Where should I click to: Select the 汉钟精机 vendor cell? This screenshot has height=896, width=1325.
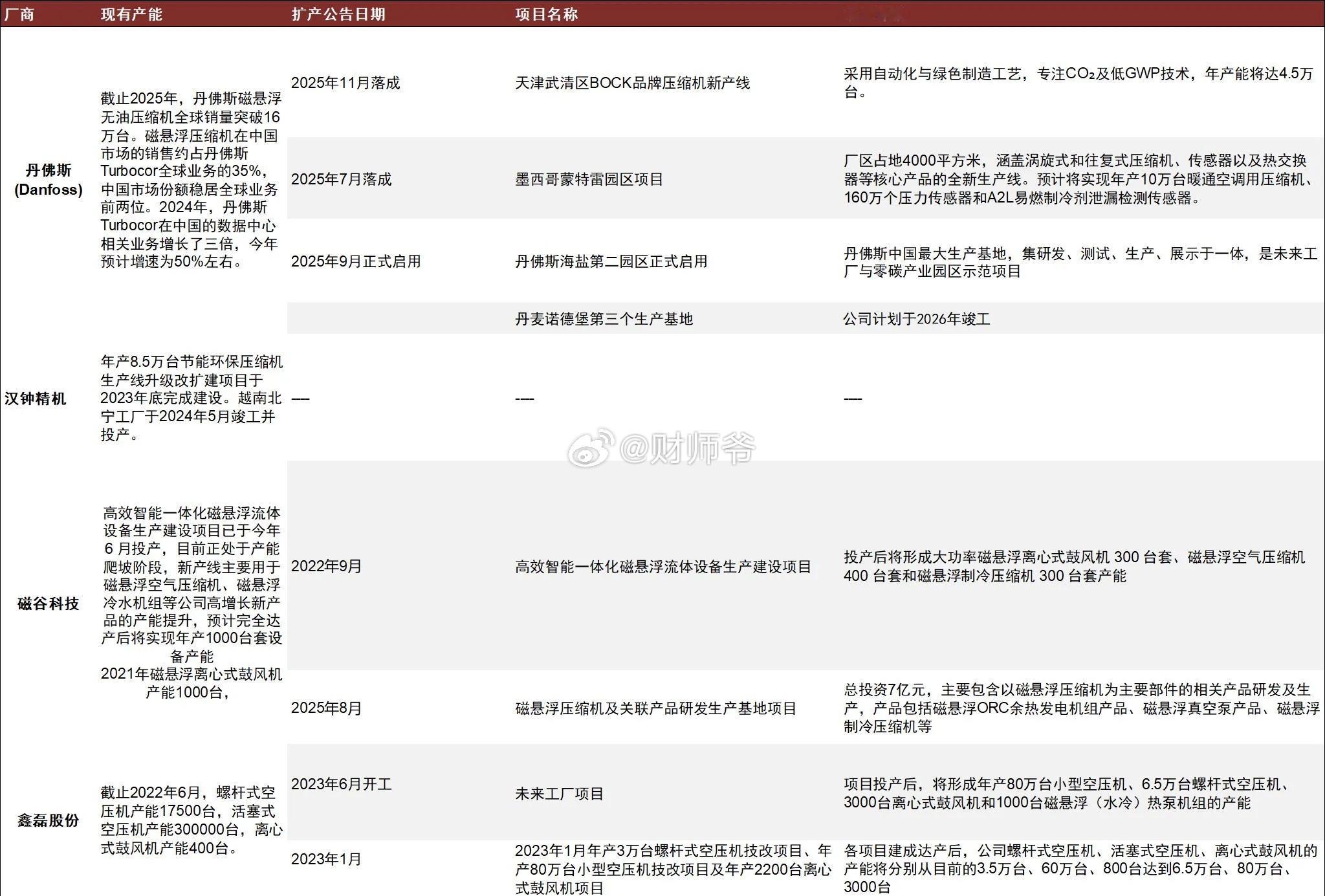pos(36,399)
